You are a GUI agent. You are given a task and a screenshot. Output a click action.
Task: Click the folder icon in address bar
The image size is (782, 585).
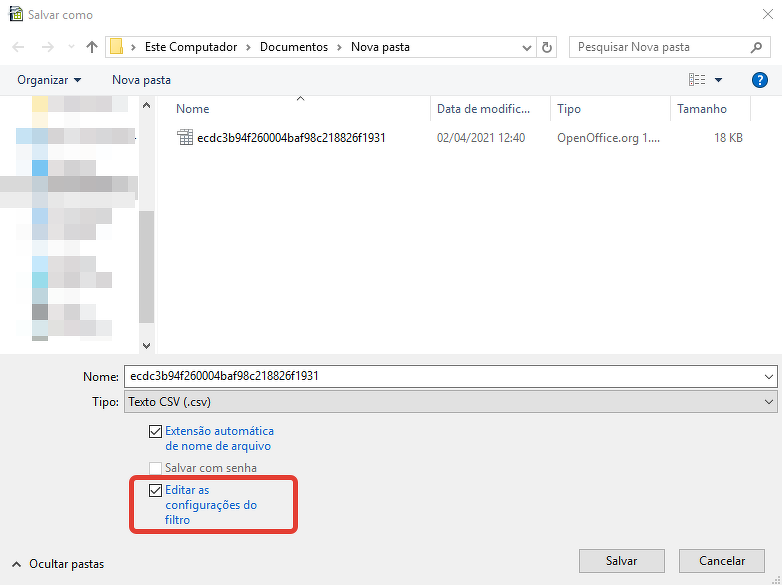tap(117, 47)
